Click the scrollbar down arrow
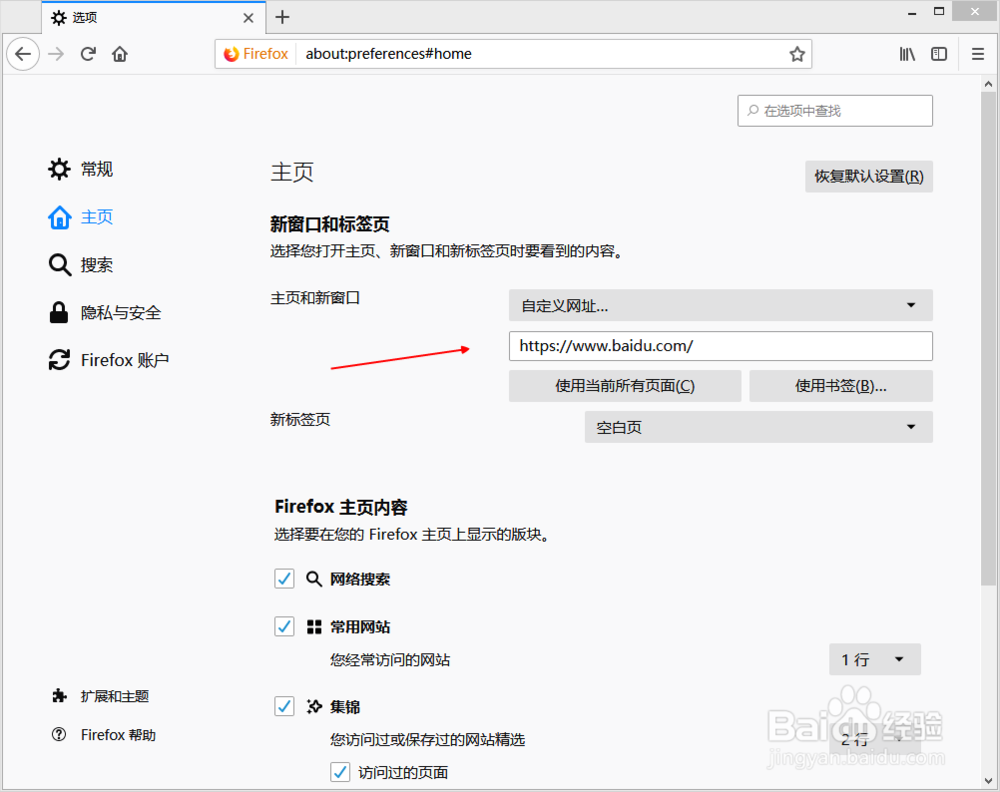1000x792 pixels. point(988,781)
